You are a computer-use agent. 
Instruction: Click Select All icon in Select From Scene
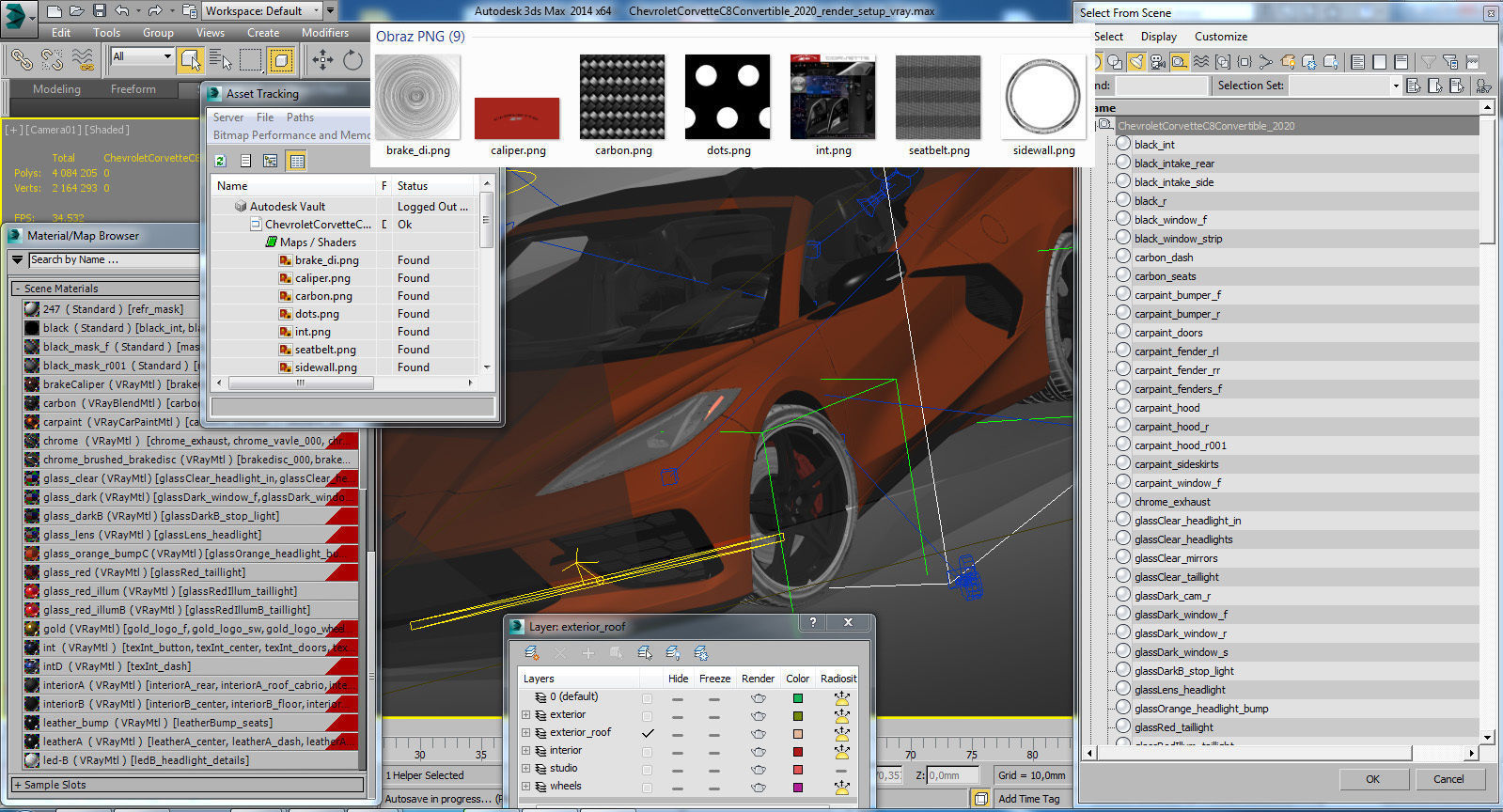[1357, 61]
